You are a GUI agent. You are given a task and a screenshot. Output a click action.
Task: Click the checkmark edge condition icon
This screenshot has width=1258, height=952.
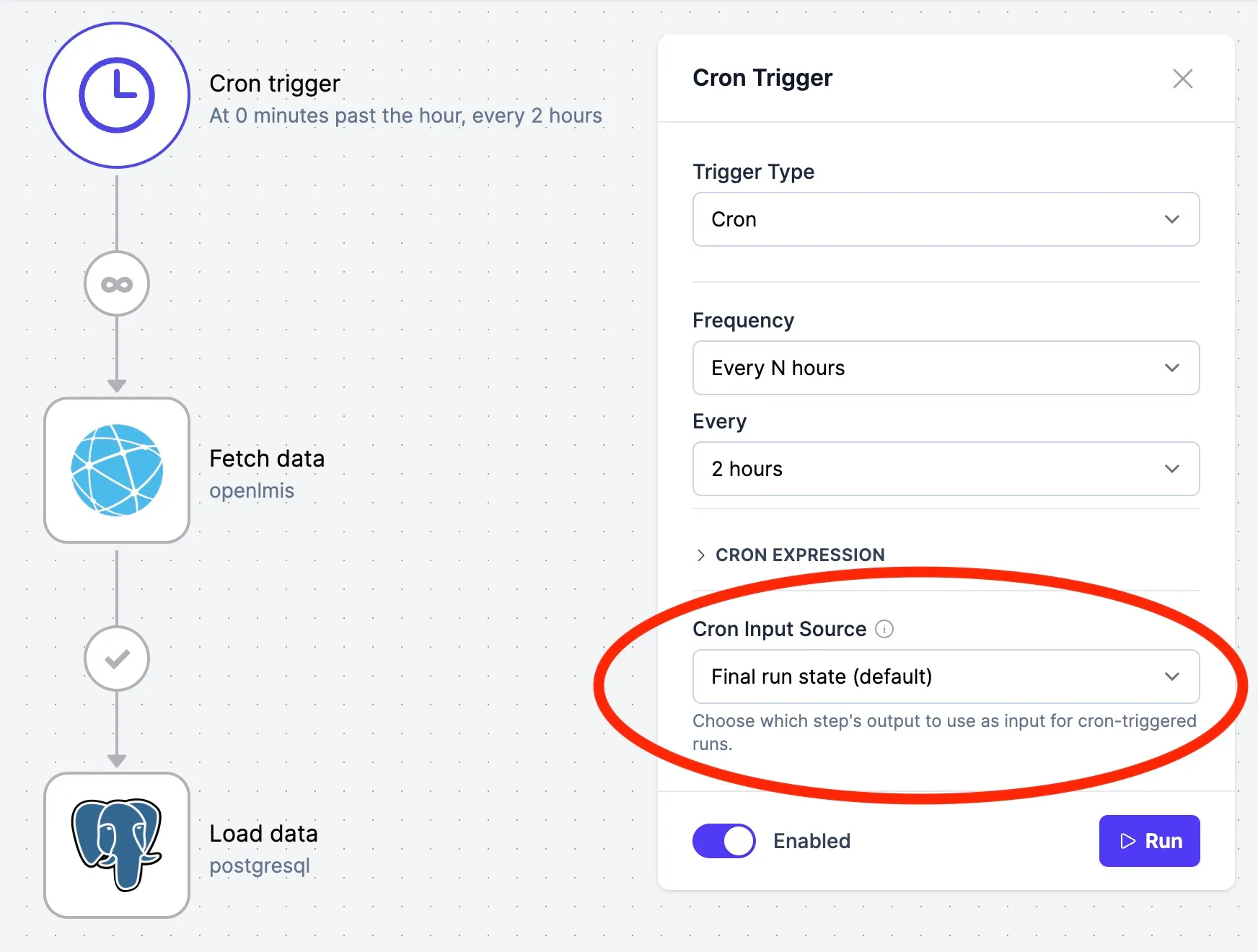[117, 658]
